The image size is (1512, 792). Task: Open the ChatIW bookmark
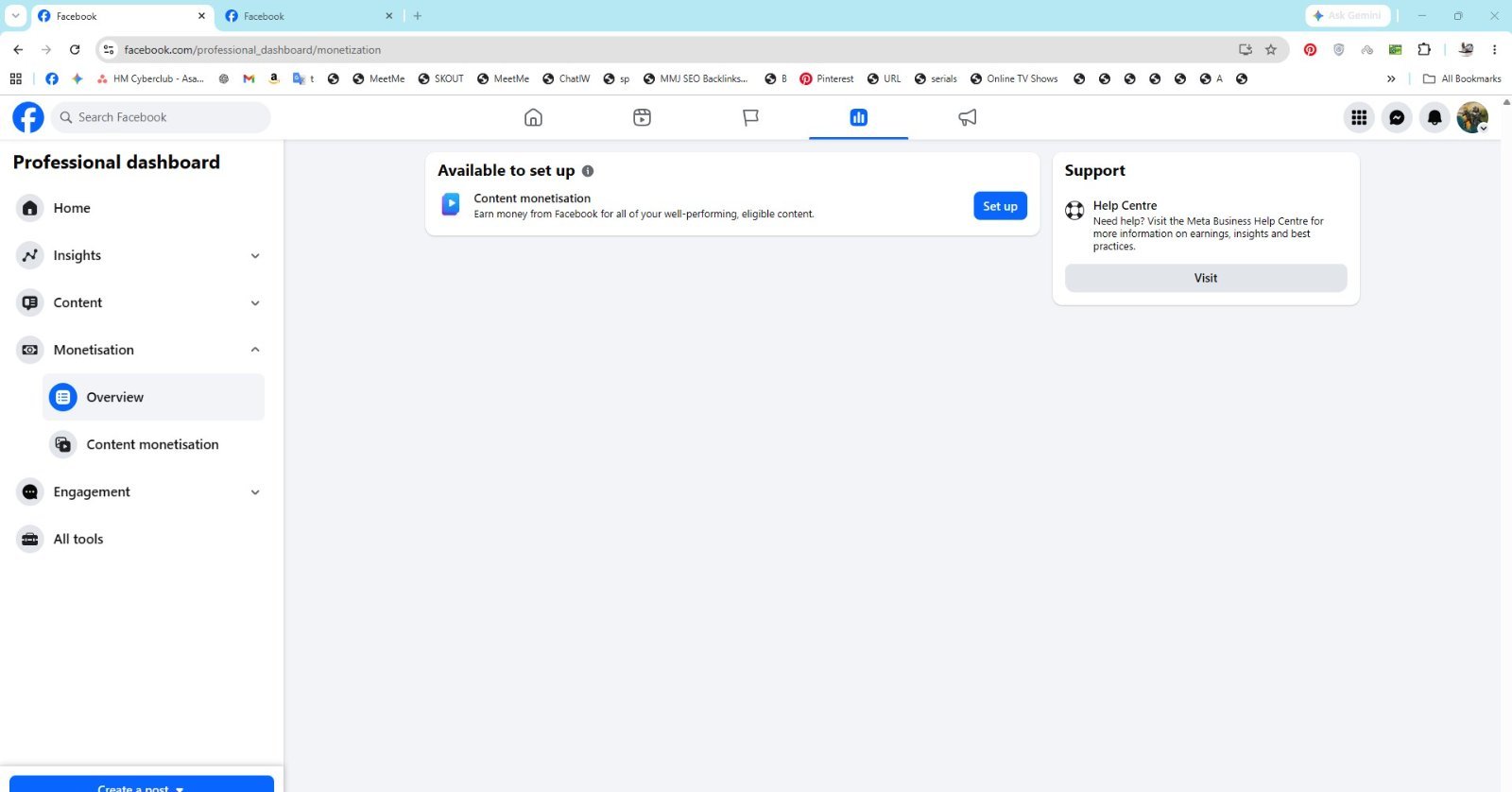pos(566,78)
